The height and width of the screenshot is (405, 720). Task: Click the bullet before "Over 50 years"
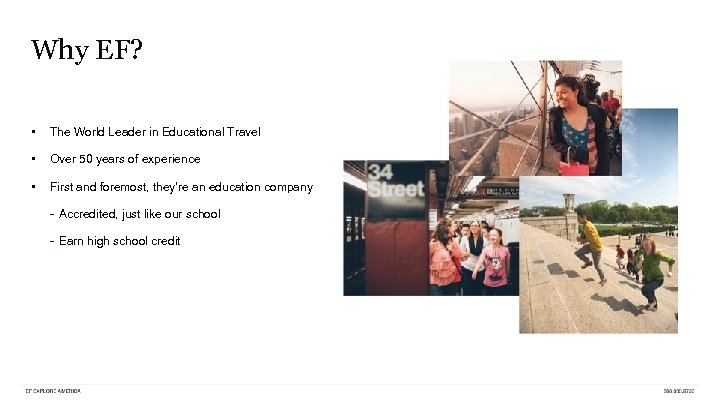[33, 159]
